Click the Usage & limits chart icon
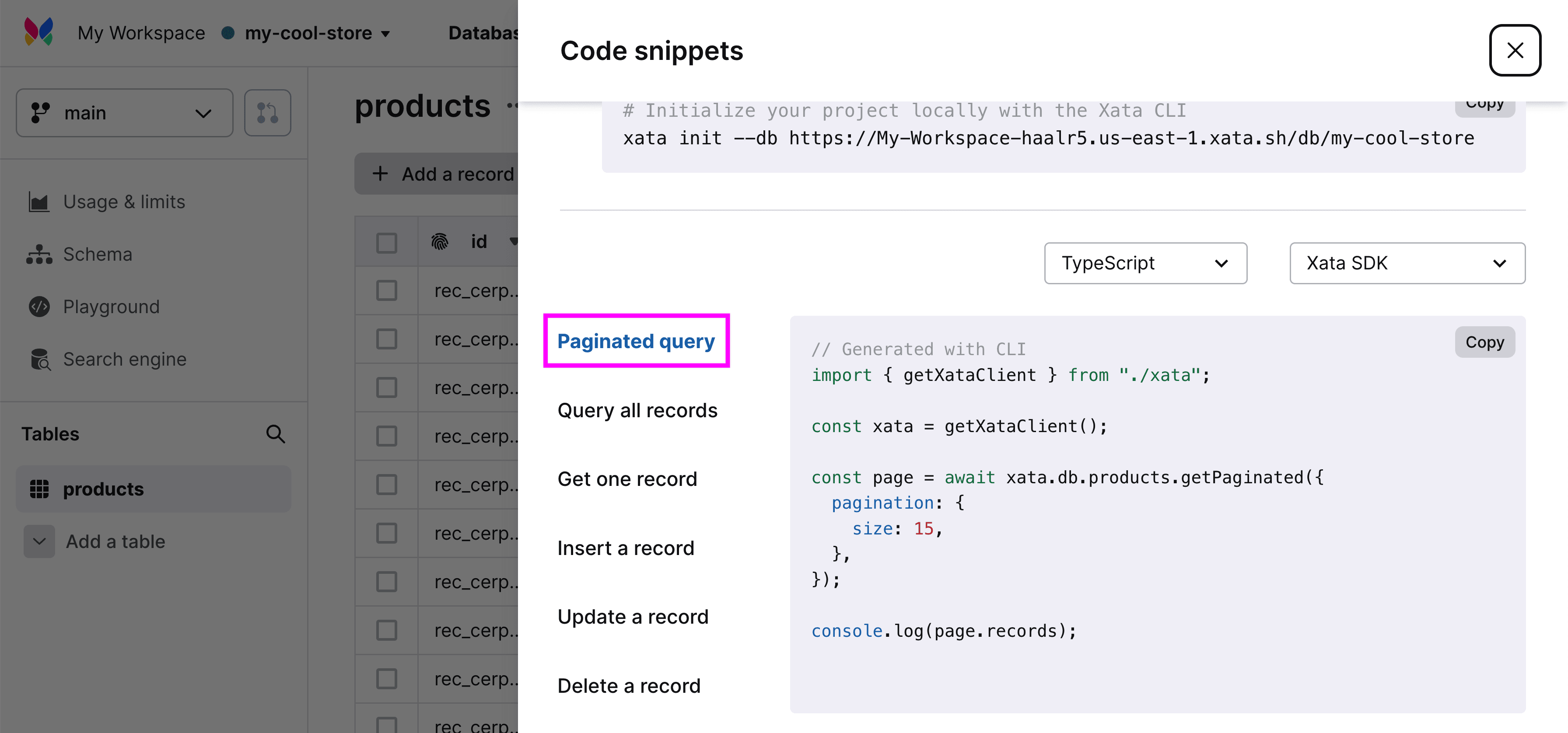 tap(39, 202)
